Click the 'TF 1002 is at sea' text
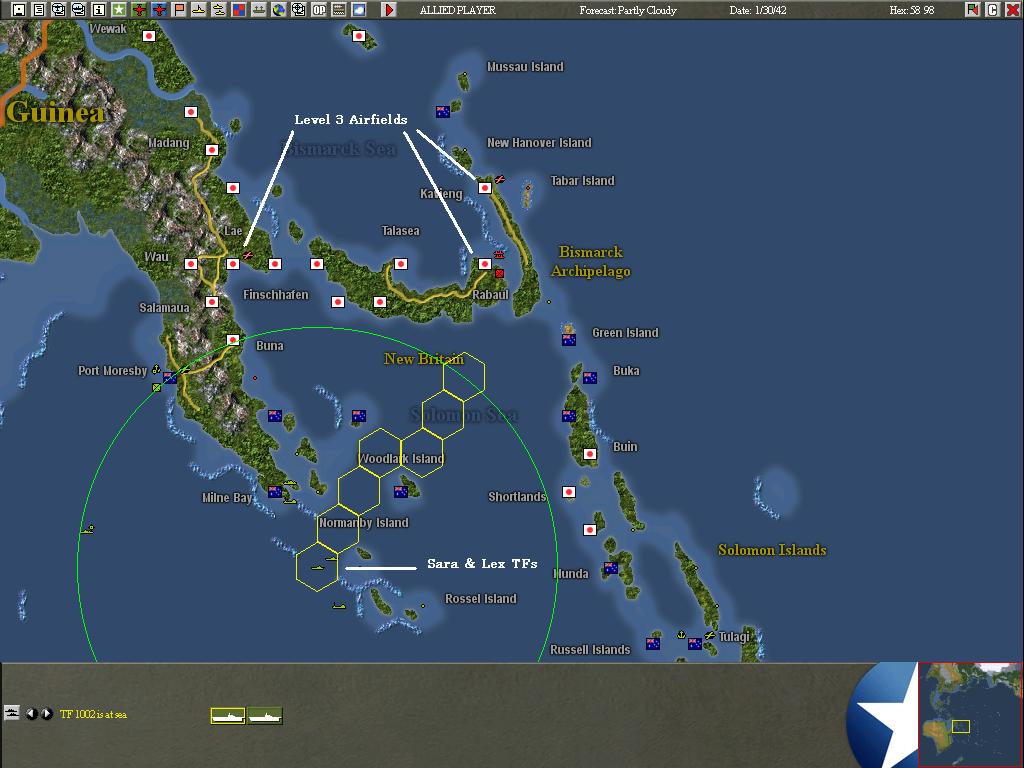Viewport: 1024px width, 768px height. click(x=93, y=714)
